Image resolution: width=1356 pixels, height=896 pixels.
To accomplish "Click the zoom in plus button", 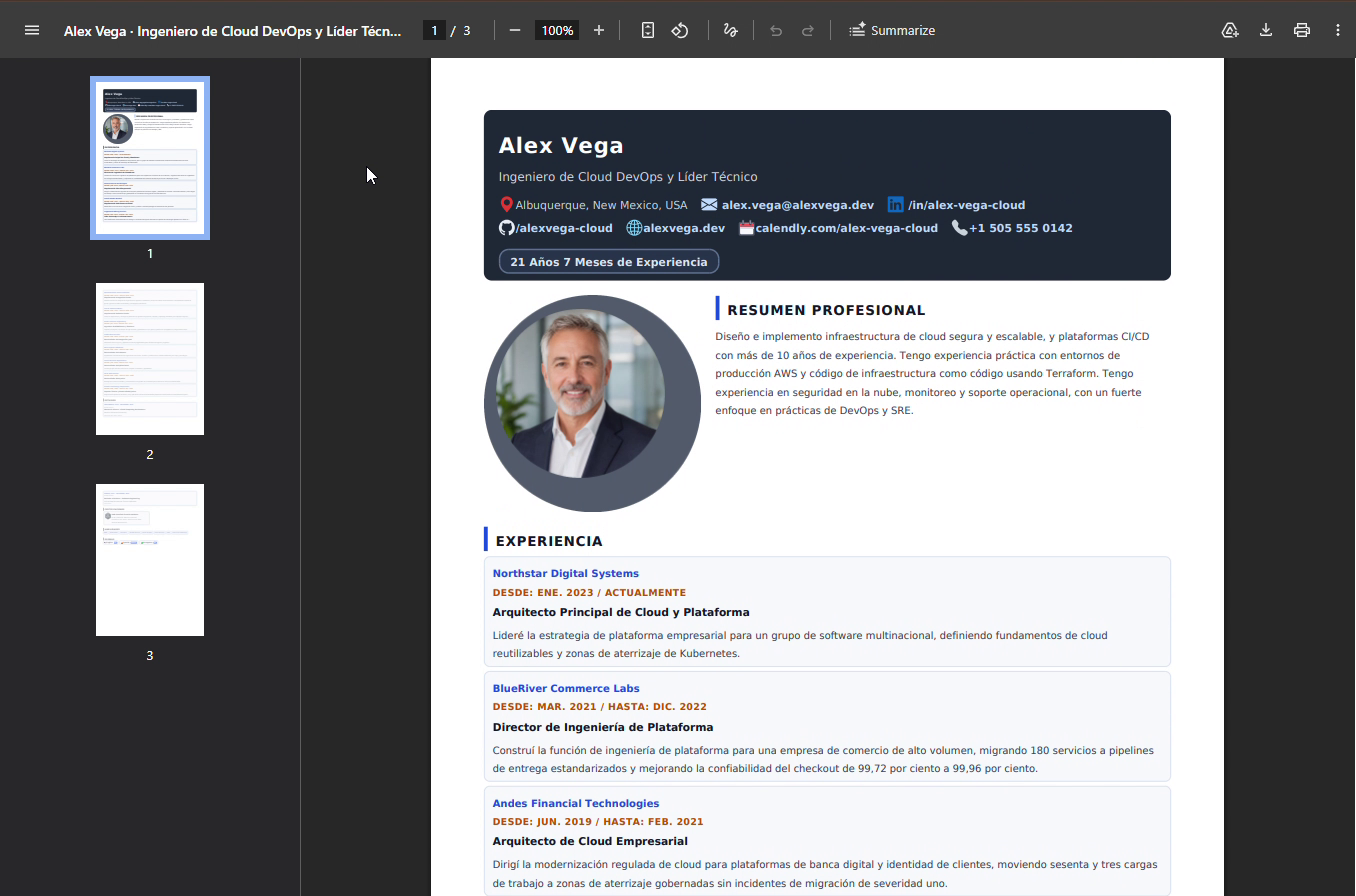I will pos(599,30).
